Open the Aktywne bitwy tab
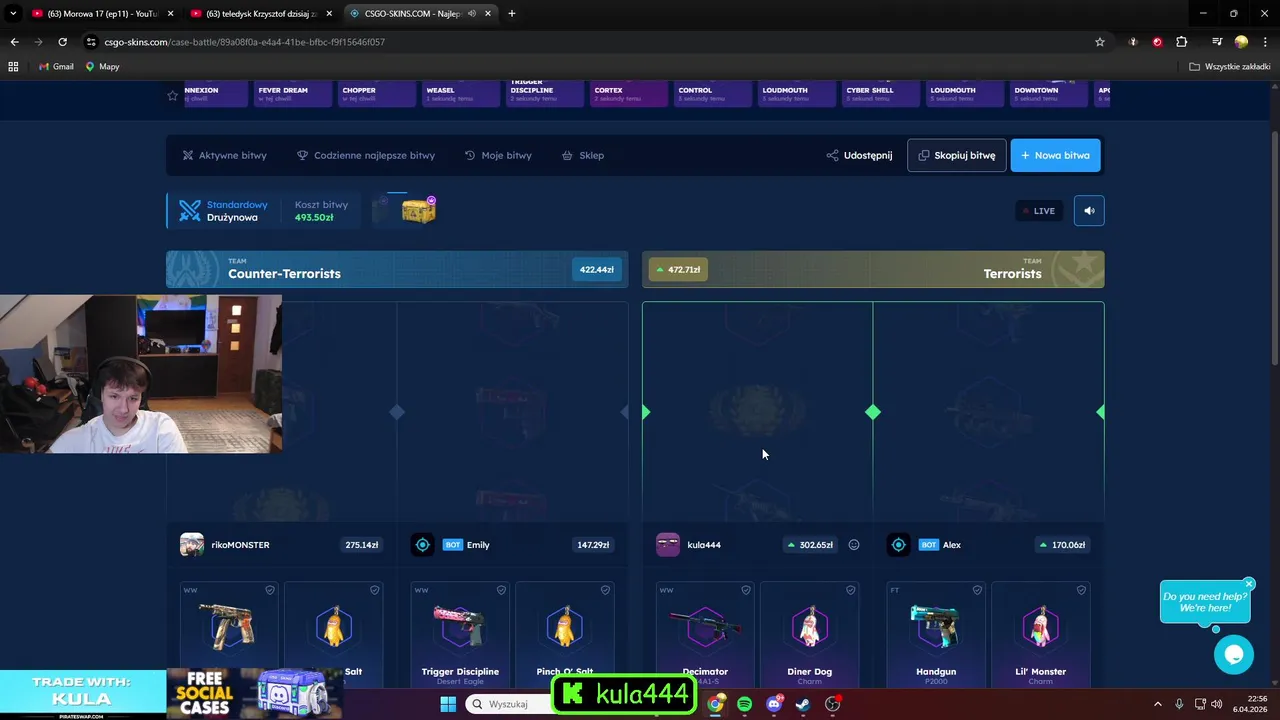Screen dimensions: 1280x720 225,155
